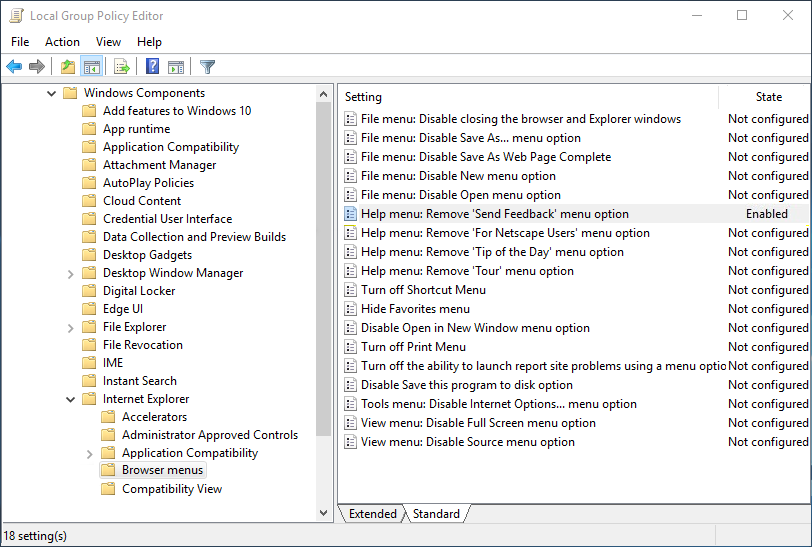Viewport: 812px width, 547px height.
Task: Switch to the Extended tab
Action: coord(373,514)
